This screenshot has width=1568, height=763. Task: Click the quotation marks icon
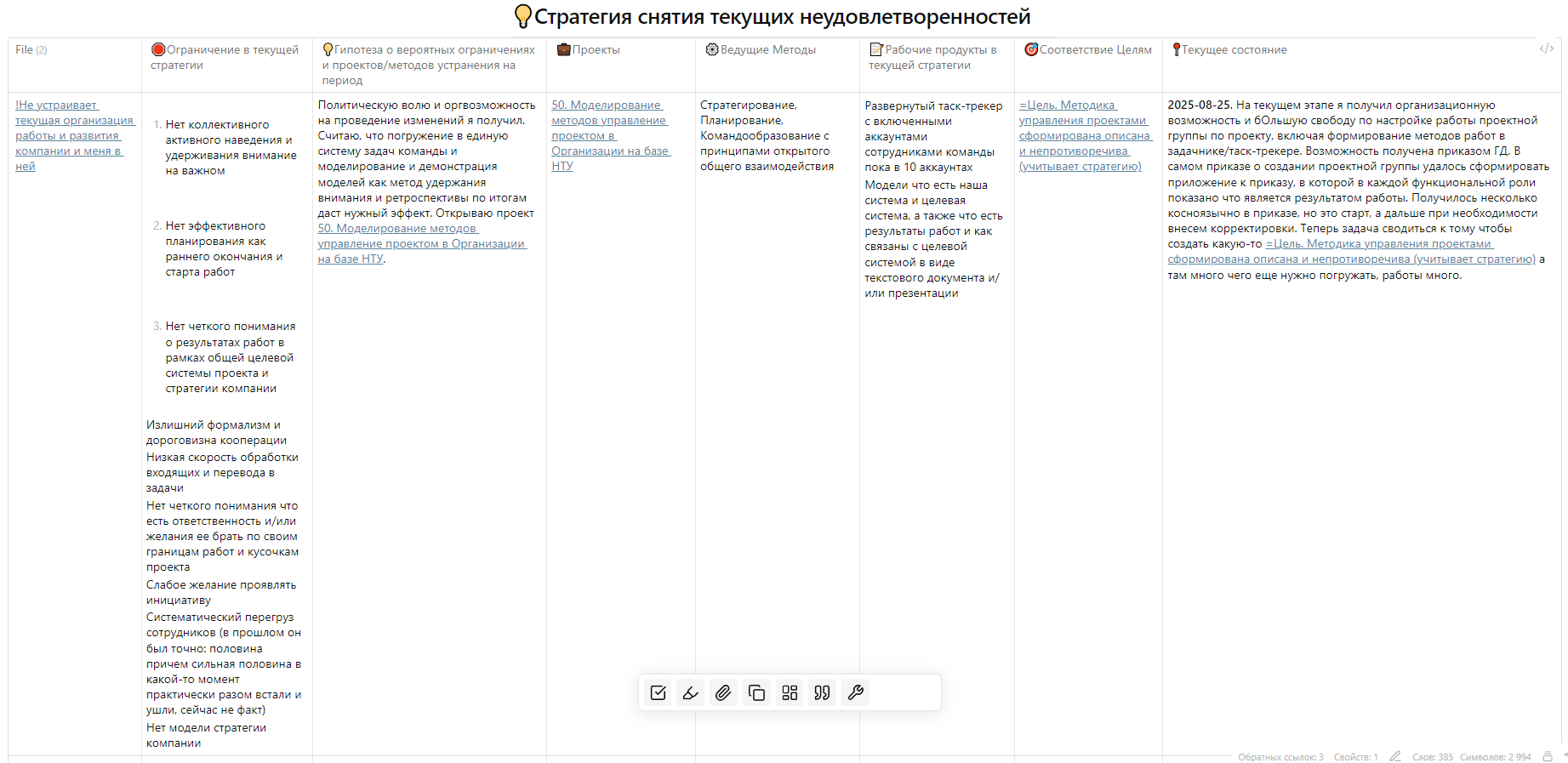[x=822, y=692]
